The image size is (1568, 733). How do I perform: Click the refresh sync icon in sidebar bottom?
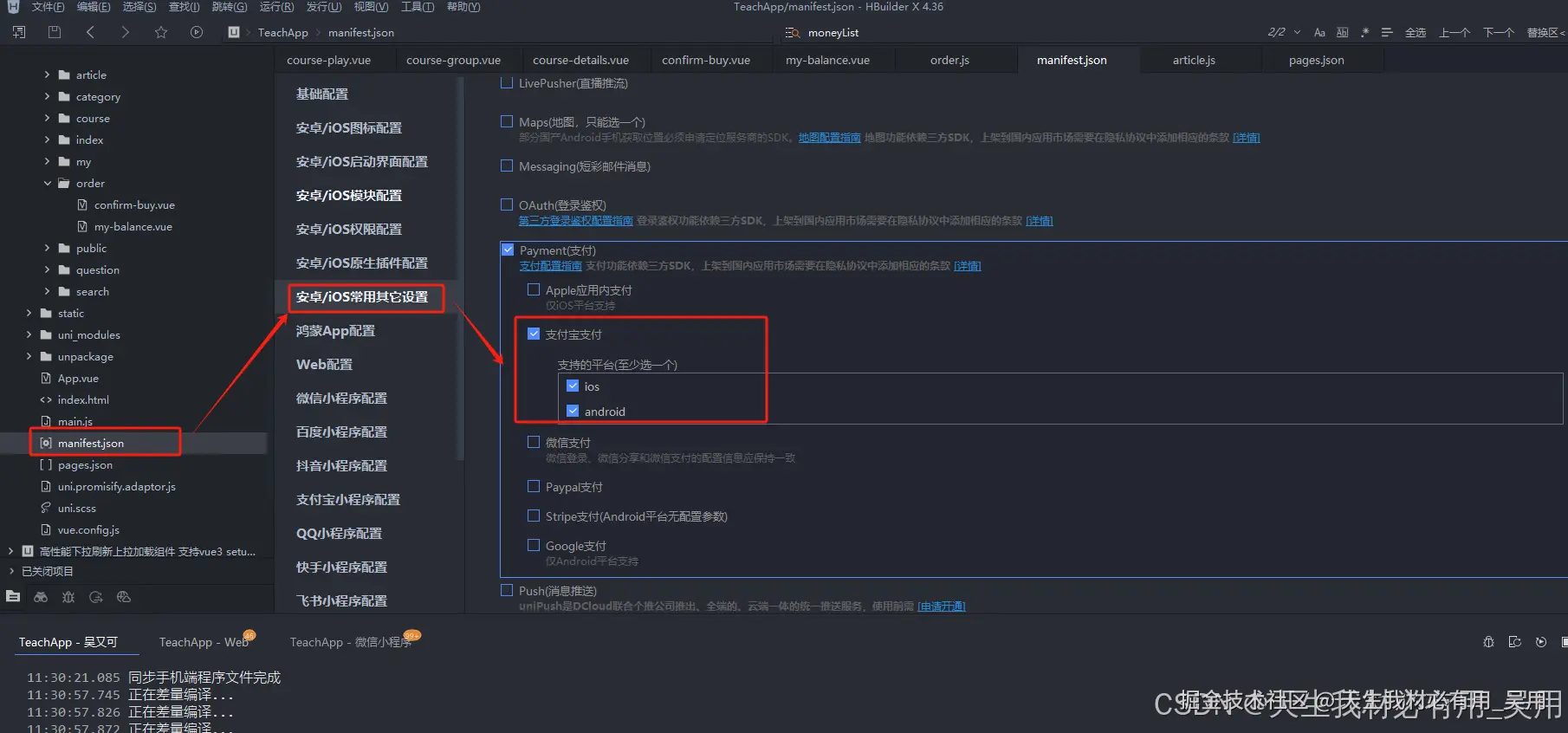96,596
